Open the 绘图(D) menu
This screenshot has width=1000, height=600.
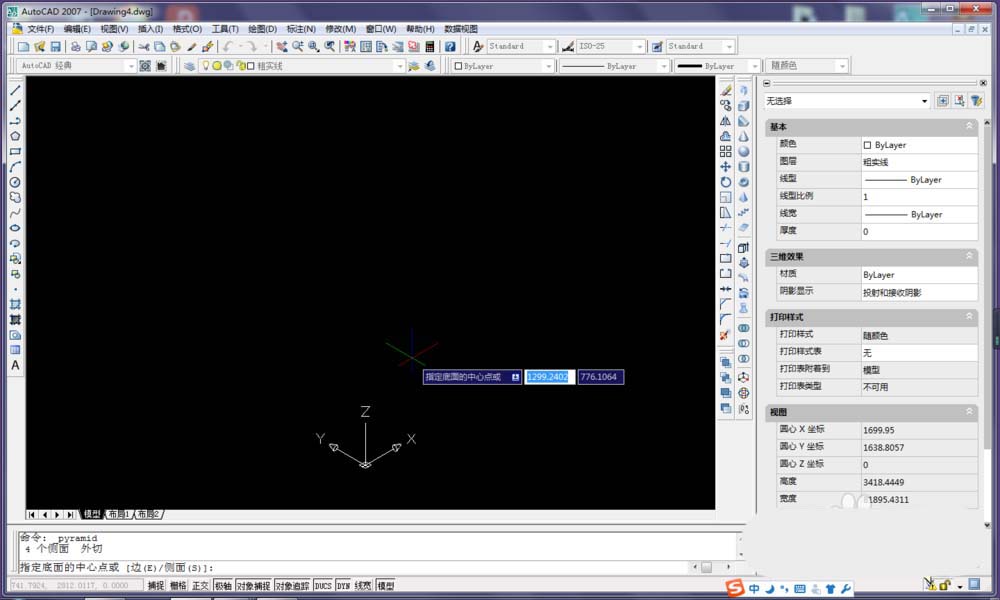click(x=262, y=29)
